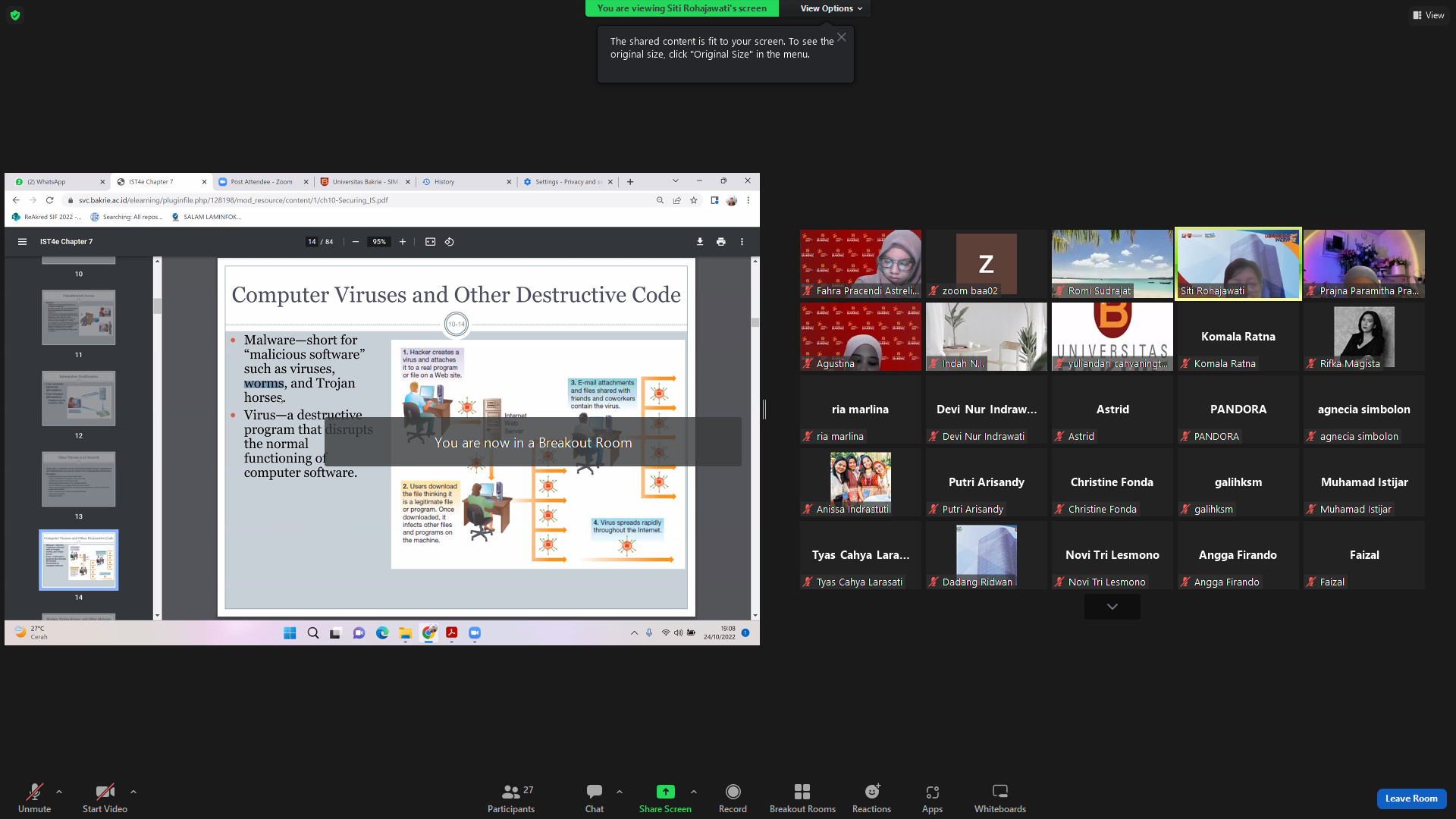Open Windows taskbar search
The image size is (1456, 819).
pyautogui.click(x=313, y=633)
